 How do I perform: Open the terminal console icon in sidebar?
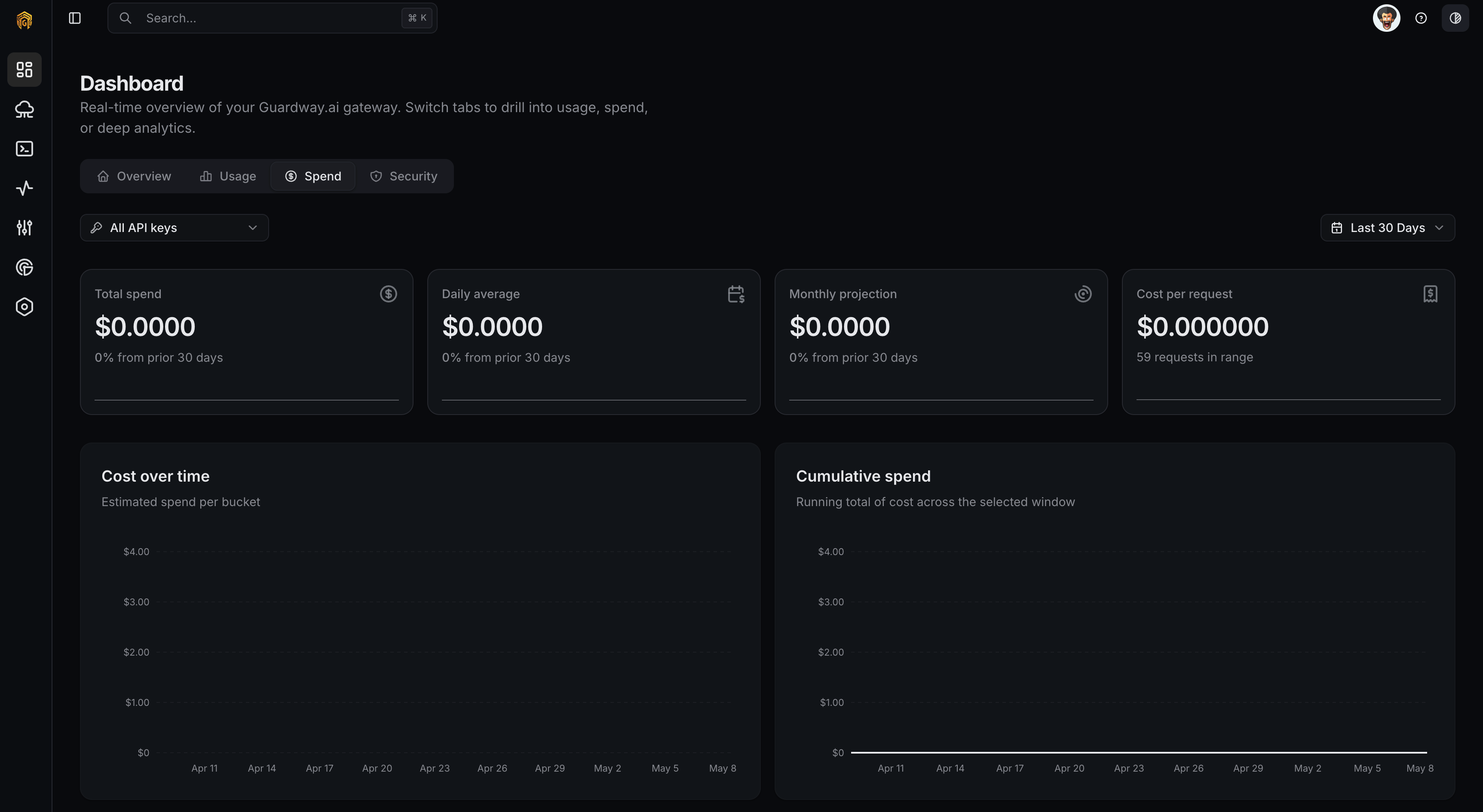(x=24, y=149)
